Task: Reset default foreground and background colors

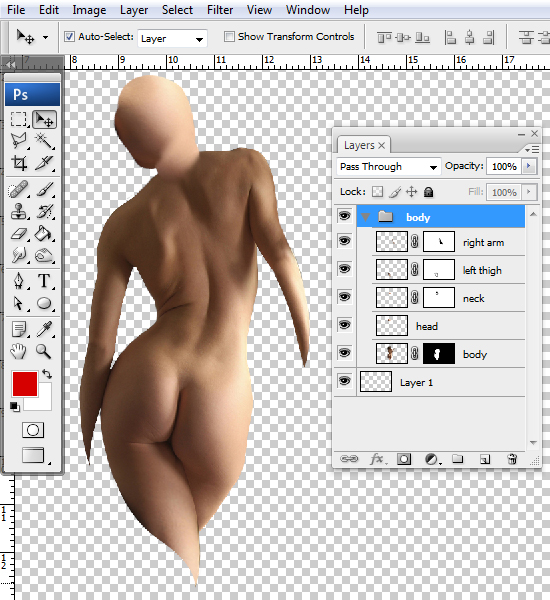Action: [15, 407]
